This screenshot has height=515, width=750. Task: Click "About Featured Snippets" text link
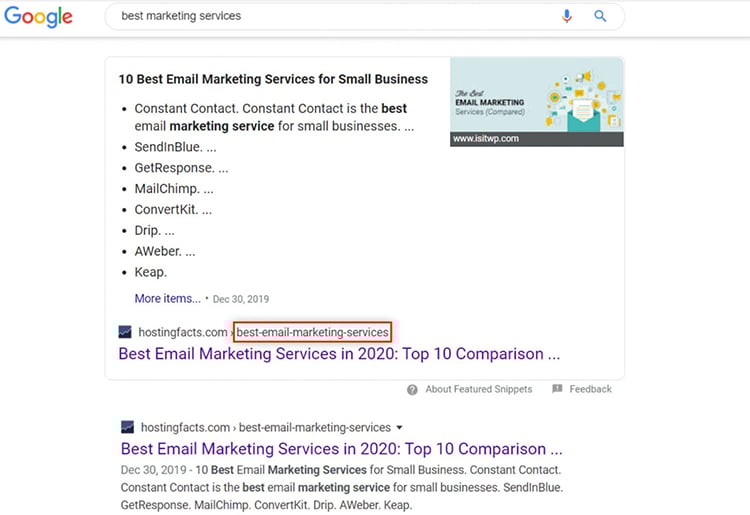click(x=478, y=389)
